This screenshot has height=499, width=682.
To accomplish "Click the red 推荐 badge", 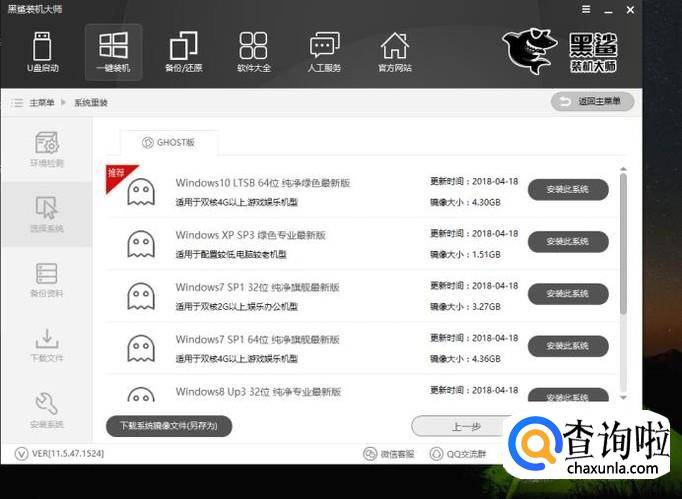I will pos(117,175).
